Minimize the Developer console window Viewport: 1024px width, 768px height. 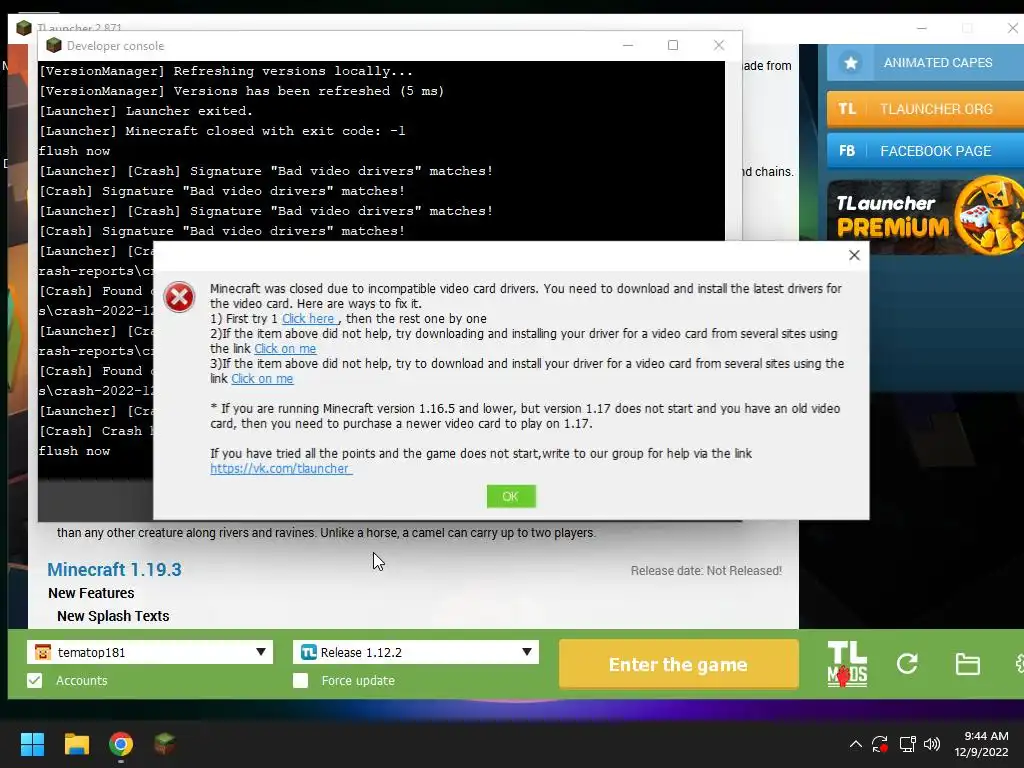coord(628,45)
